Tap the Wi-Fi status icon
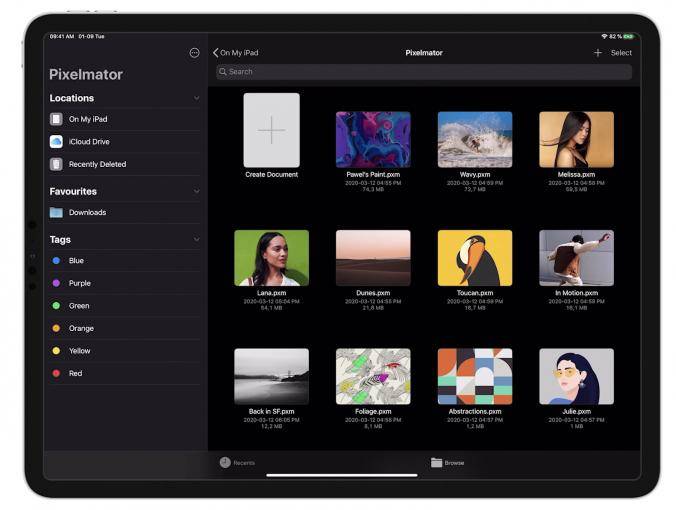Viewport: 676px width, 510px height. coord(604,37)
